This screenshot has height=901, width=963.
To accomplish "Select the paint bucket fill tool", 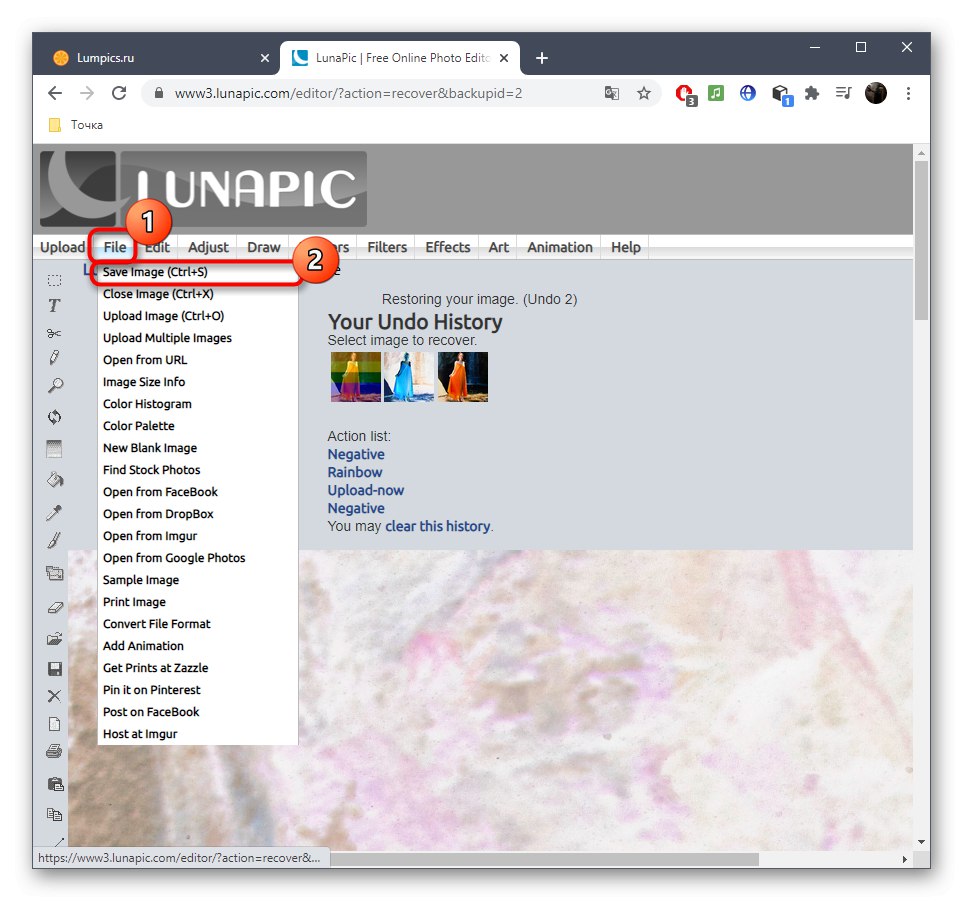I will point(55,480).
